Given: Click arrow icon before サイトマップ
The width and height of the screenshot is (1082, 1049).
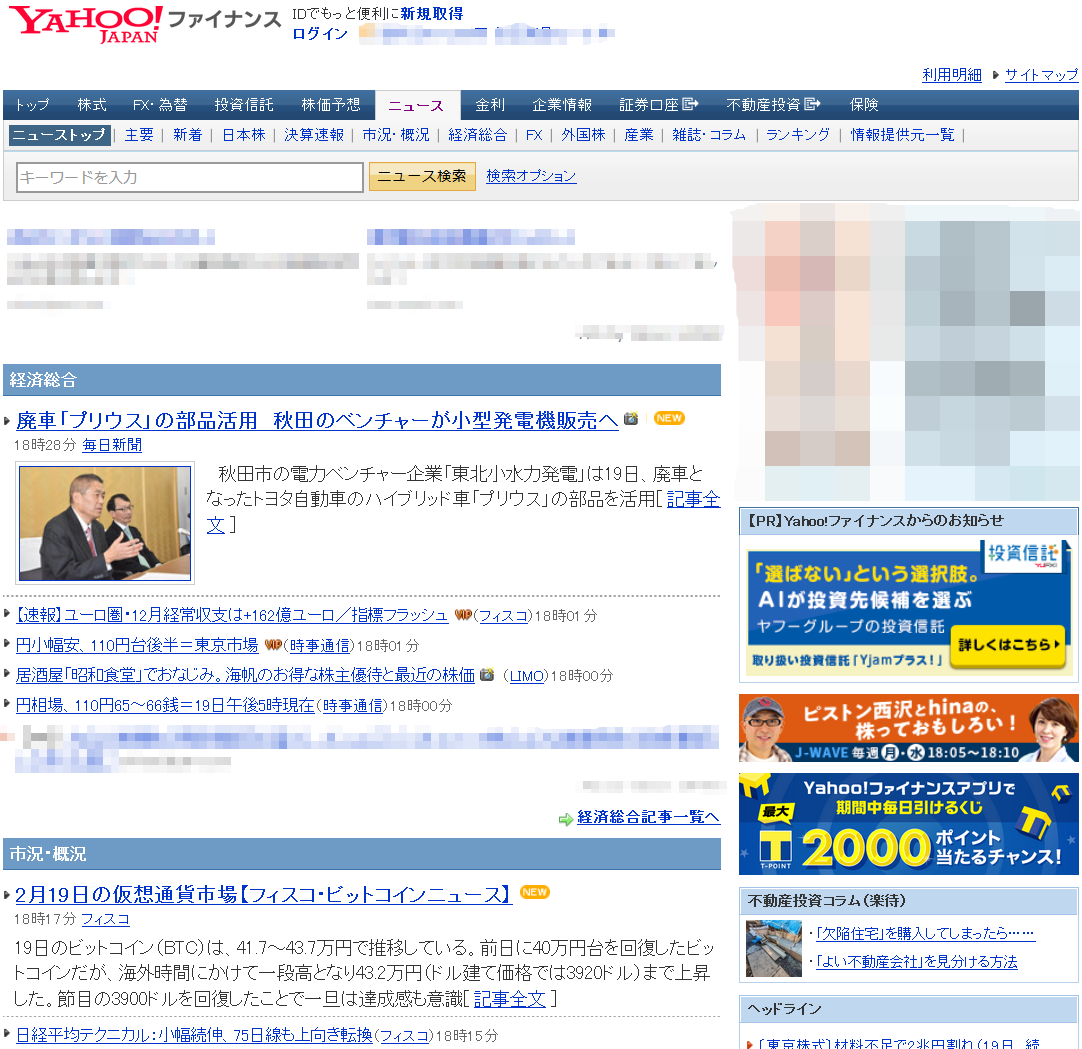Looking at the screenshot, I should (x=995, y=75).
